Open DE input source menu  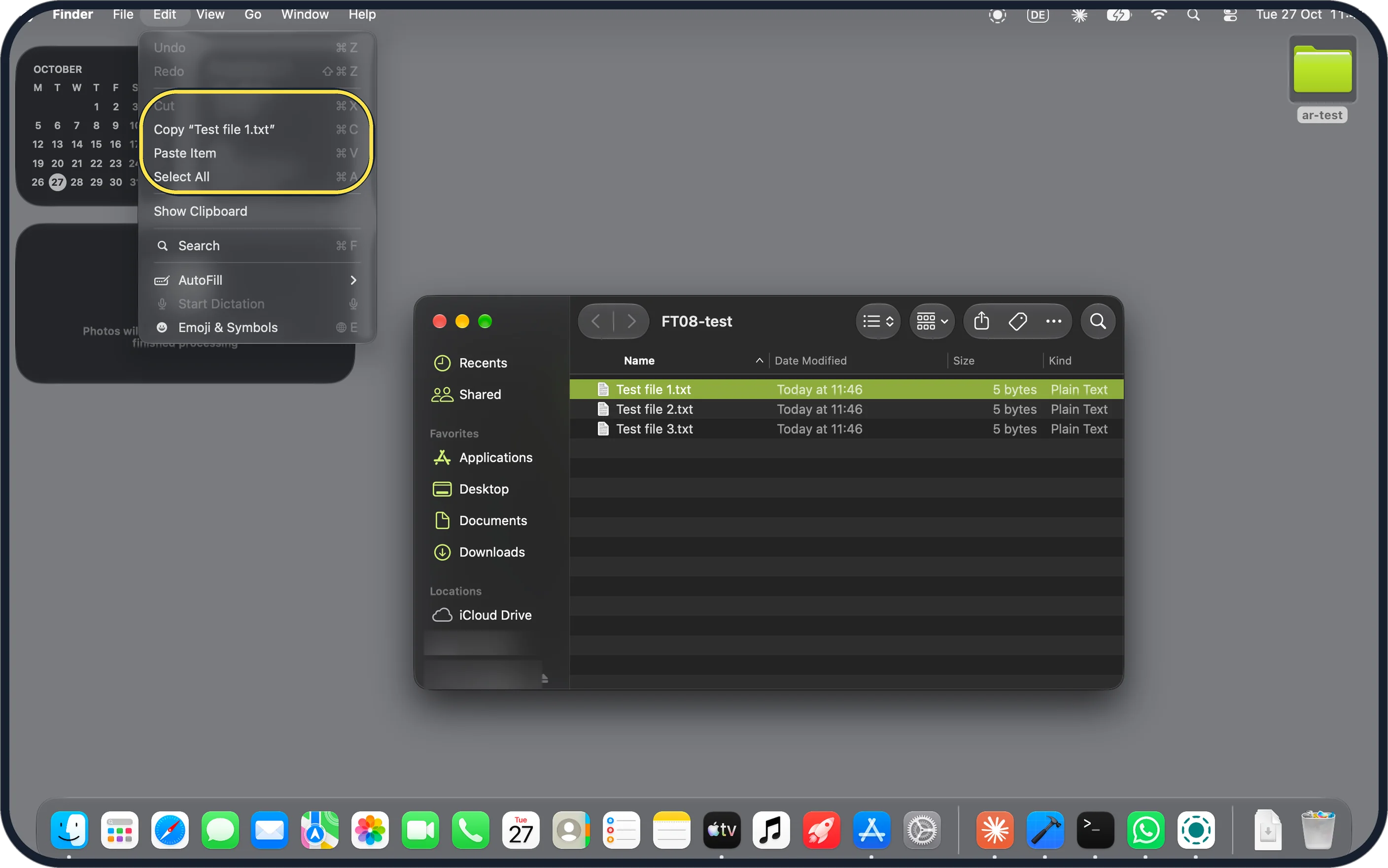point(1037,15)
